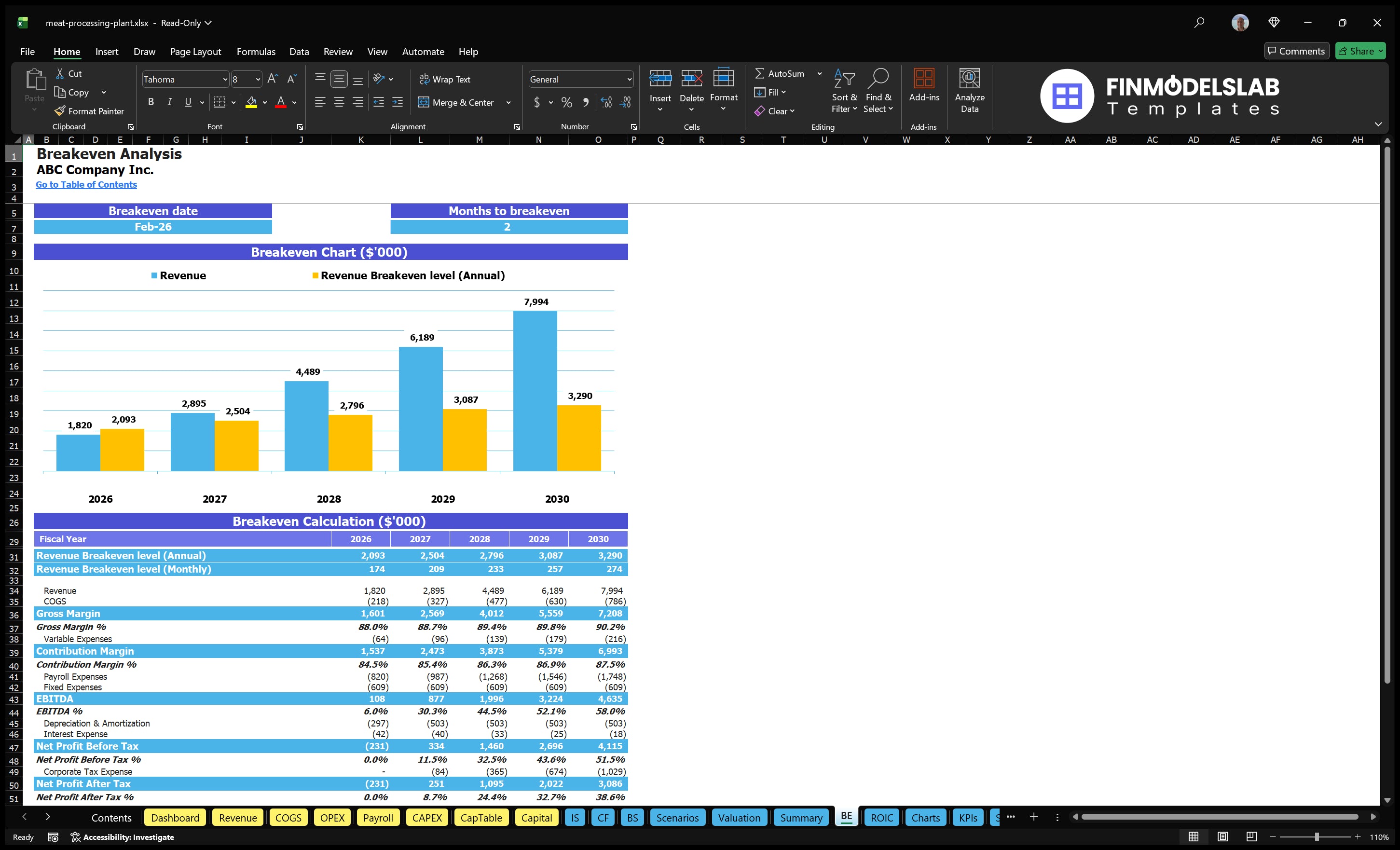Image resolution: width=1400 pixels, height=850 pixels.
Task: Select cell containing Breakeven date Feb-26
Action: 152,226
